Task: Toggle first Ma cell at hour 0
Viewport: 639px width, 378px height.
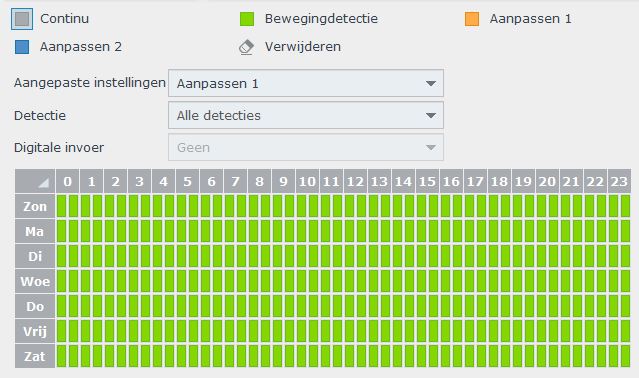Action: [x=61, y=231]
